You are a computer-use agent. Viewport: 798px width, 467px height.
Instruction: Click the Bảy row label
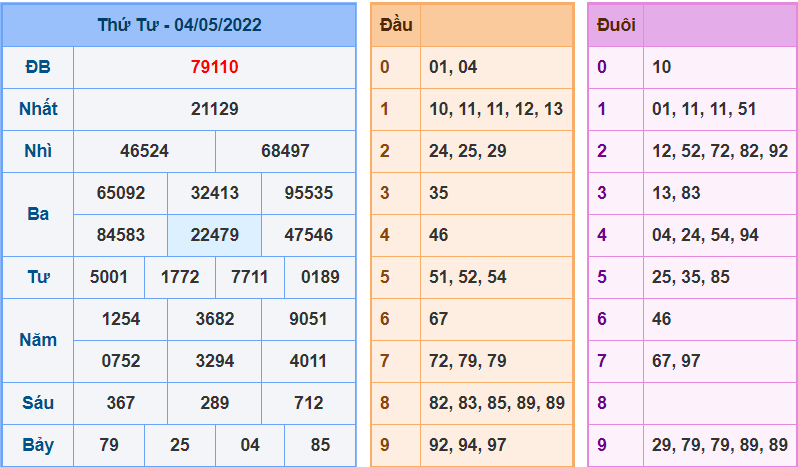click(38, 445)
